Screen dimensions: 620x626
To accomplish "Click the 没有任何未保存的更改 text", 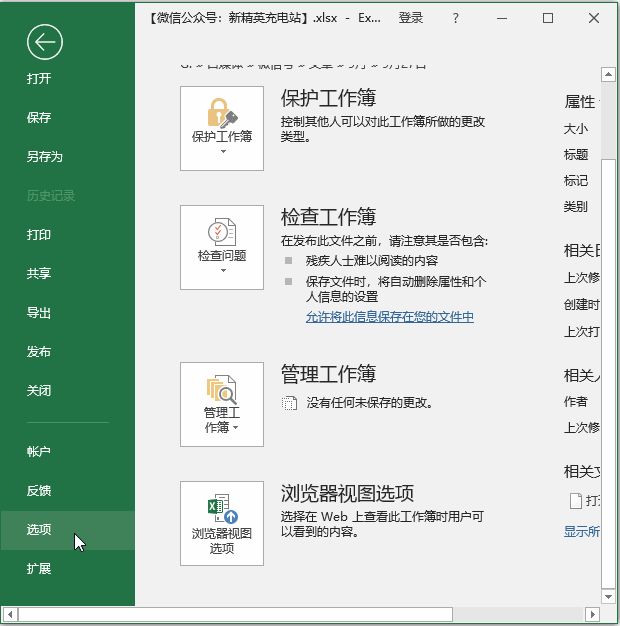I will click(x=370, y=403).
